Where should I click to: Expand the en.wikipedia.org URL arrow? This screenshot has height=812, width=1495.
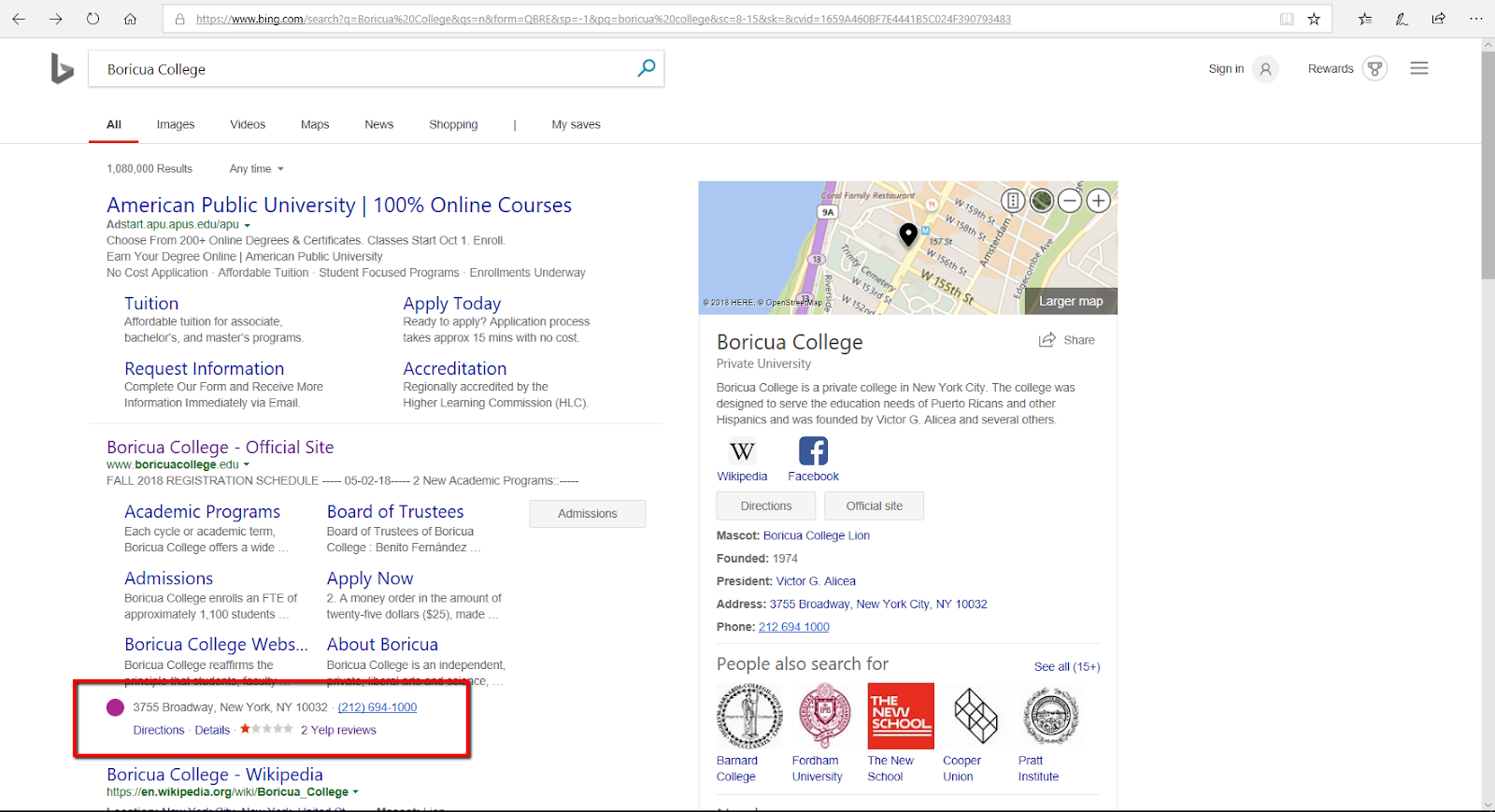355,792
